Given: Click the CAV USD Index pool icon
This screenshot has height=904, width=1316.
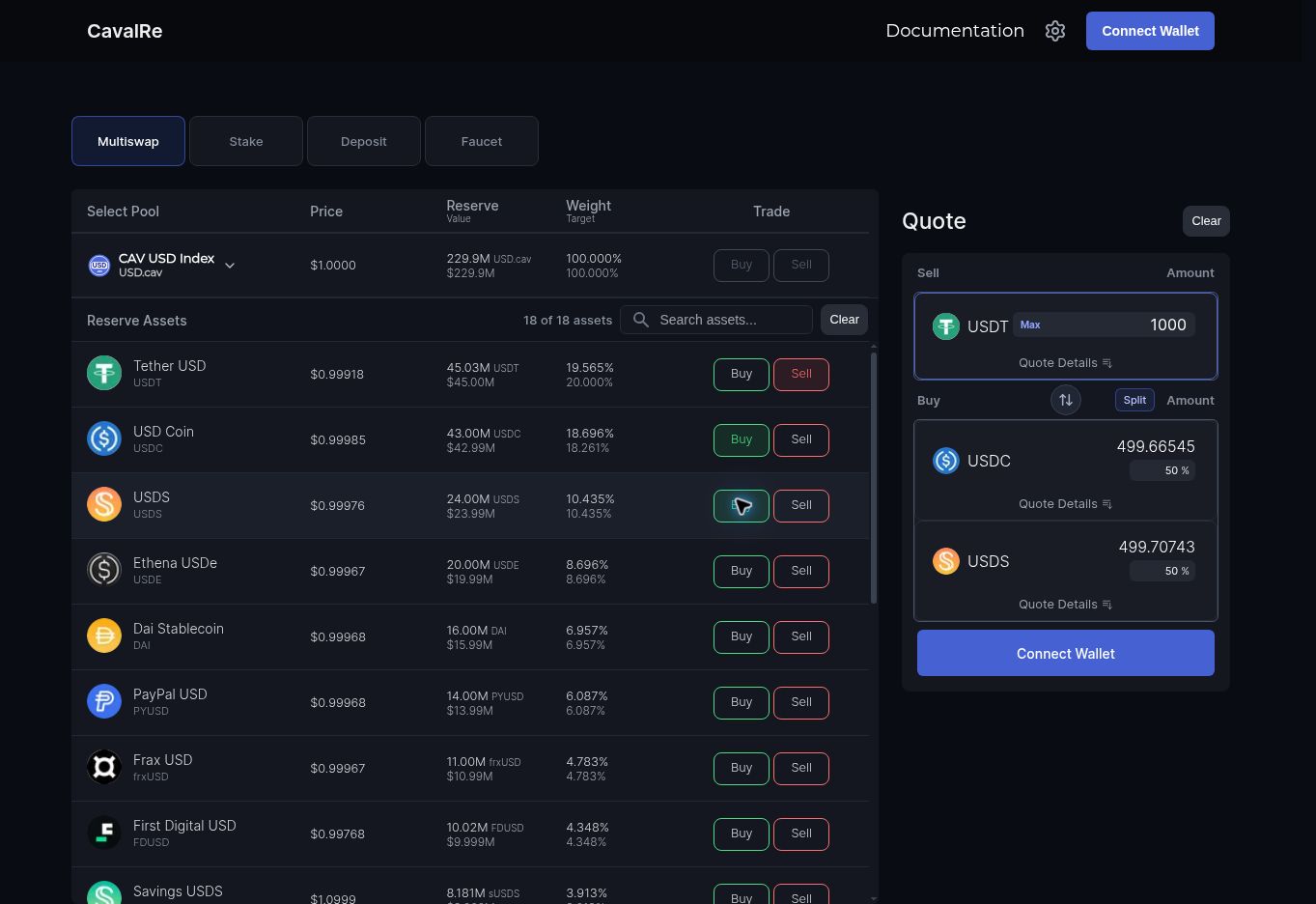Looking at the screenshot, I should 99,266.
